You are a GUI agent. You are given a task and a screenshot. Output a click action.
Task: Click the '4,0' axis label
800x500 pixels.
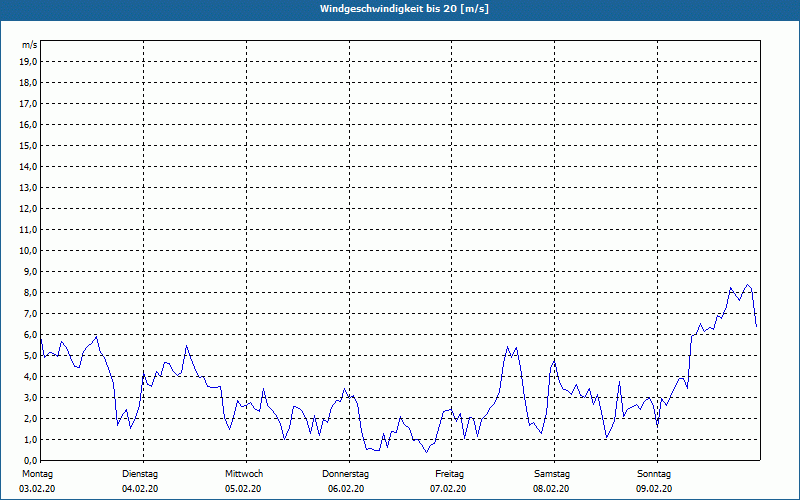pos(30,377)
